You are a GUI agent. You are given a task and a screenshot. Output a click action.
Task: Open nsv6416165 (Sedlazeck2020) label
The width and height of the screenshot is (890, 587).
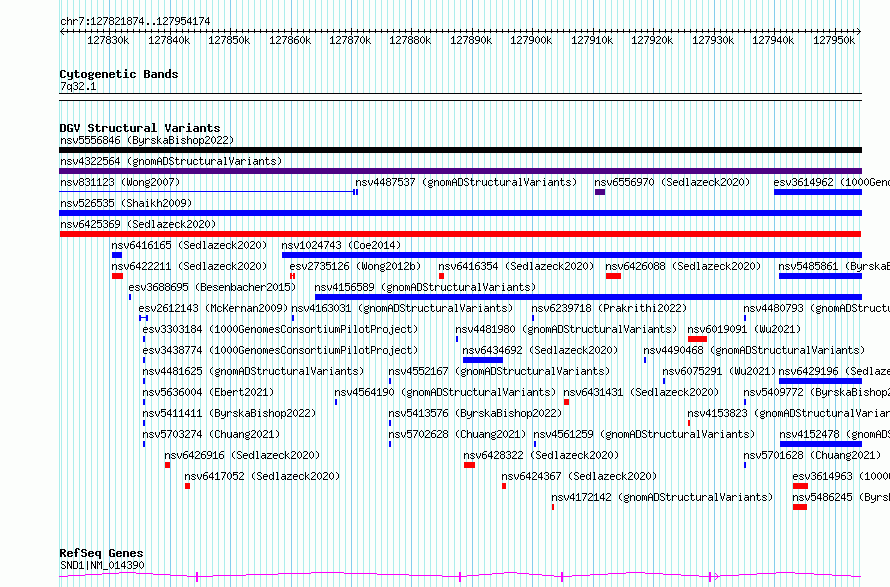tap(189, 245)
